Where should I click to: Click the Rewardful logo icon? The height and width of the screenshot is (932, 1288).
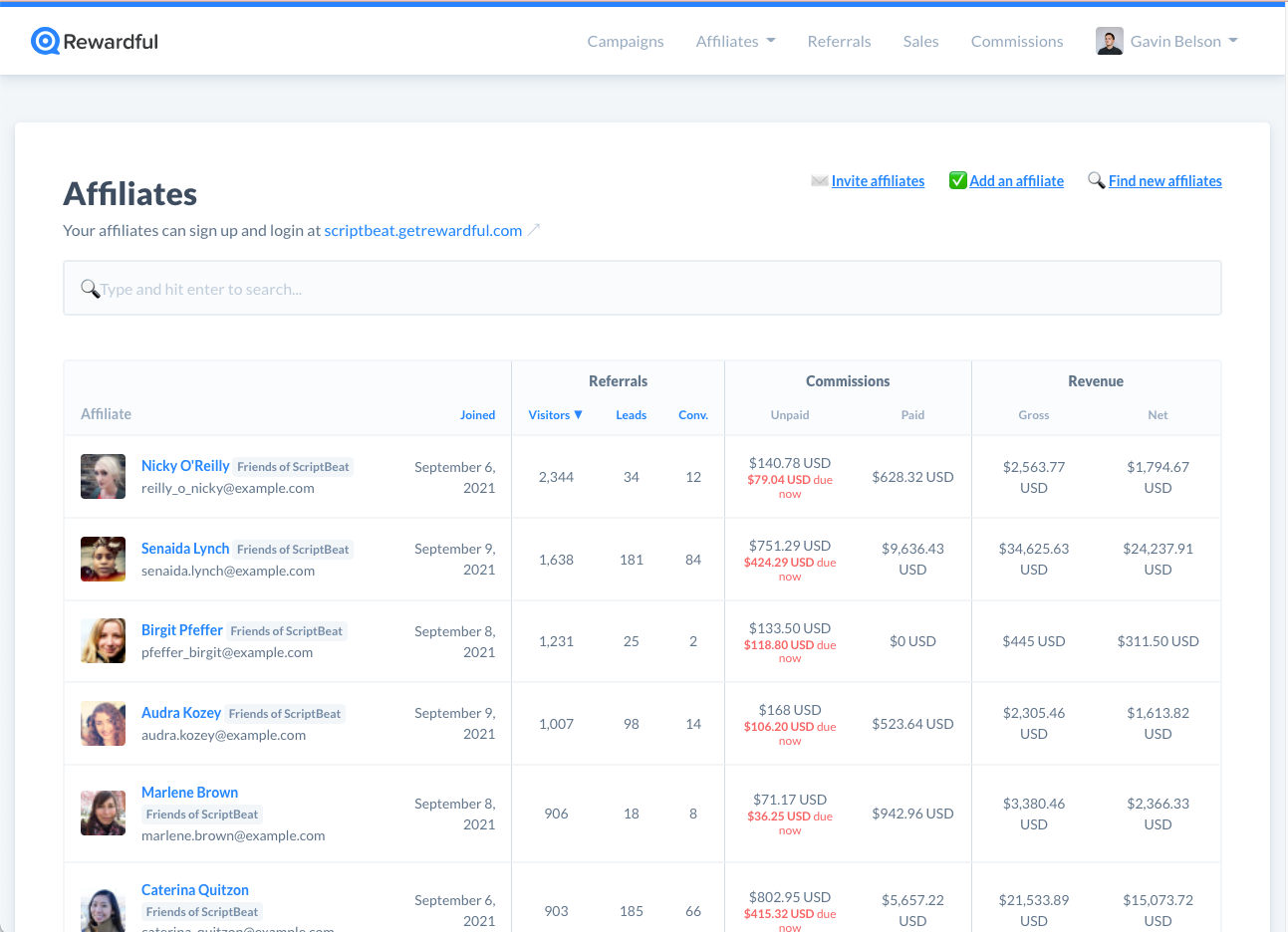click(x=45, y=41)
